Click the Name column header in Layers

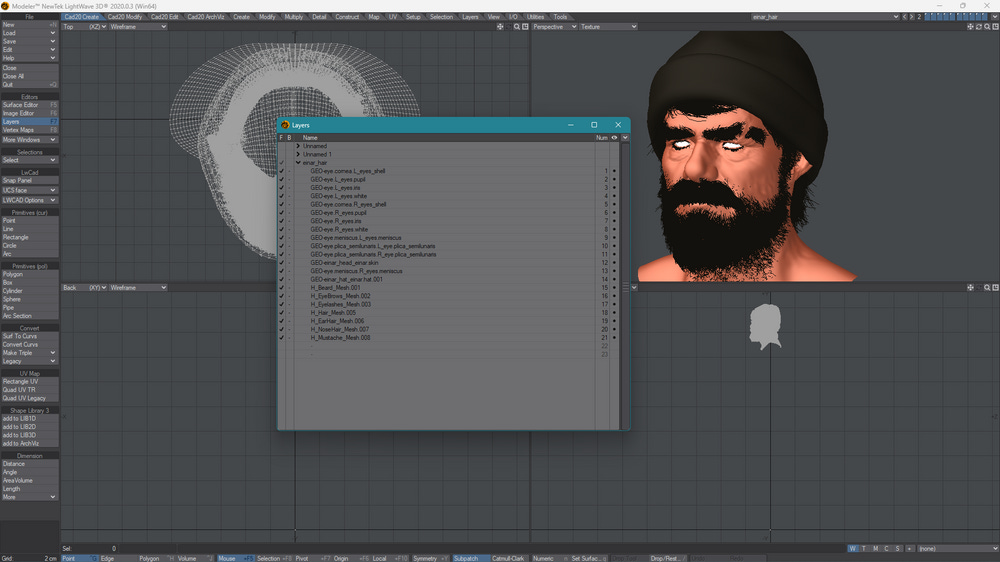[x=310, y=138]
